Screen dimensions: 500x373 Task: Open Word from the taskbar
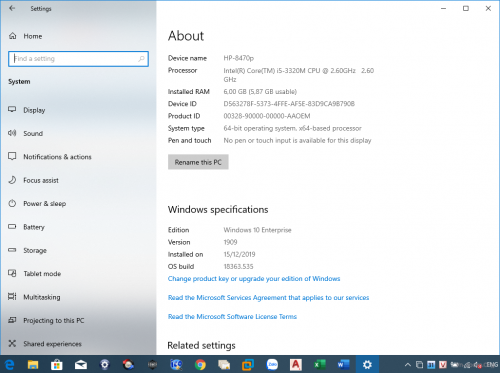pyautogui.click(x=343, y=364)
